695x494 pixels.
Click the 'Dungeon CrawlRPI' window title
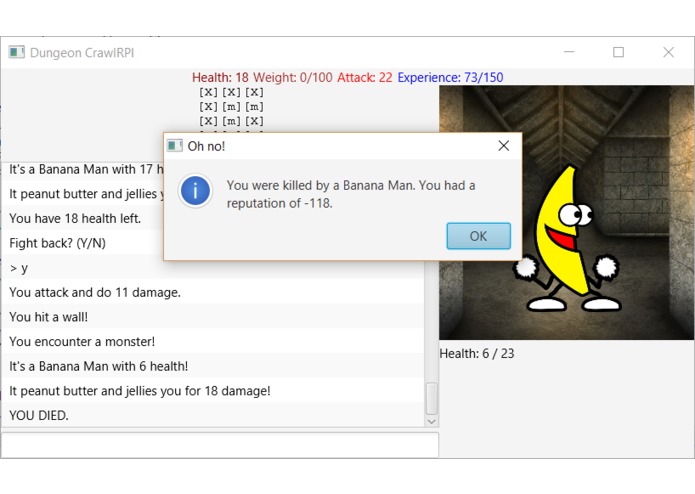82,53
